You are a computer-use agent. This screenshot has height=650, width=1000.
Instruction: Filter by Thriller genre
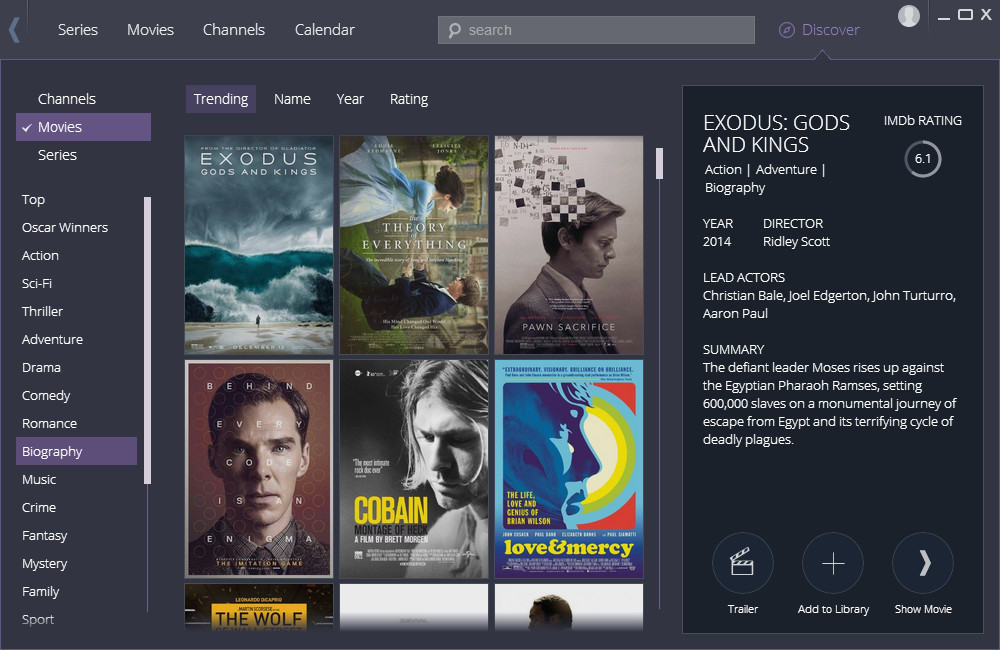click(42, 312)
